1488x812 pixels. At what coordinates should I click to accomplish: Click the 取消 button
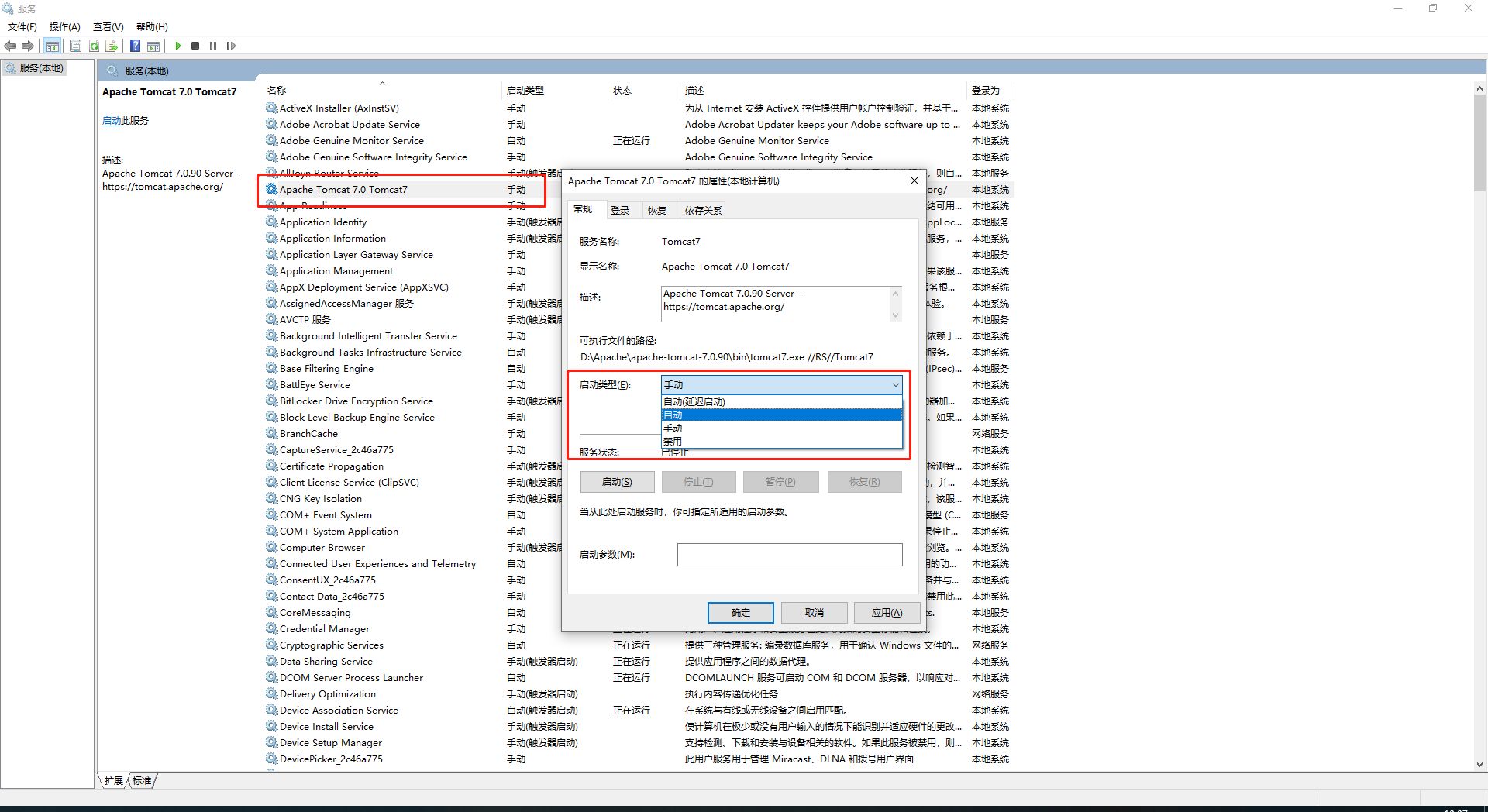[814, 612]
